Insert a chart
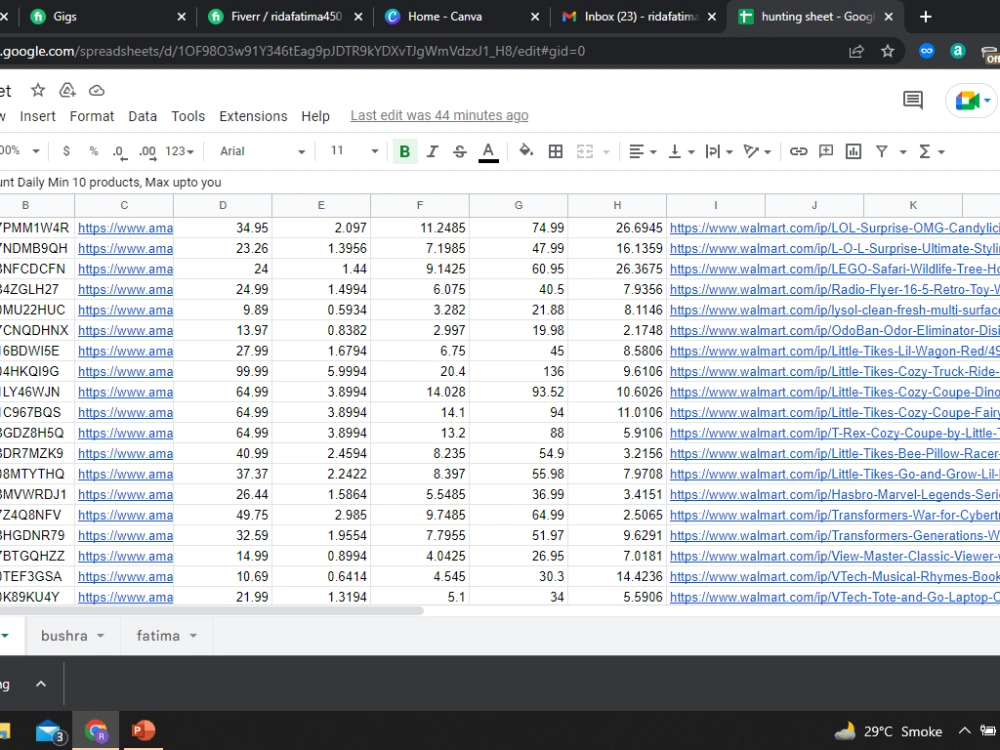Viewport: 1000px width, 750px height. [x=853, y=151]
